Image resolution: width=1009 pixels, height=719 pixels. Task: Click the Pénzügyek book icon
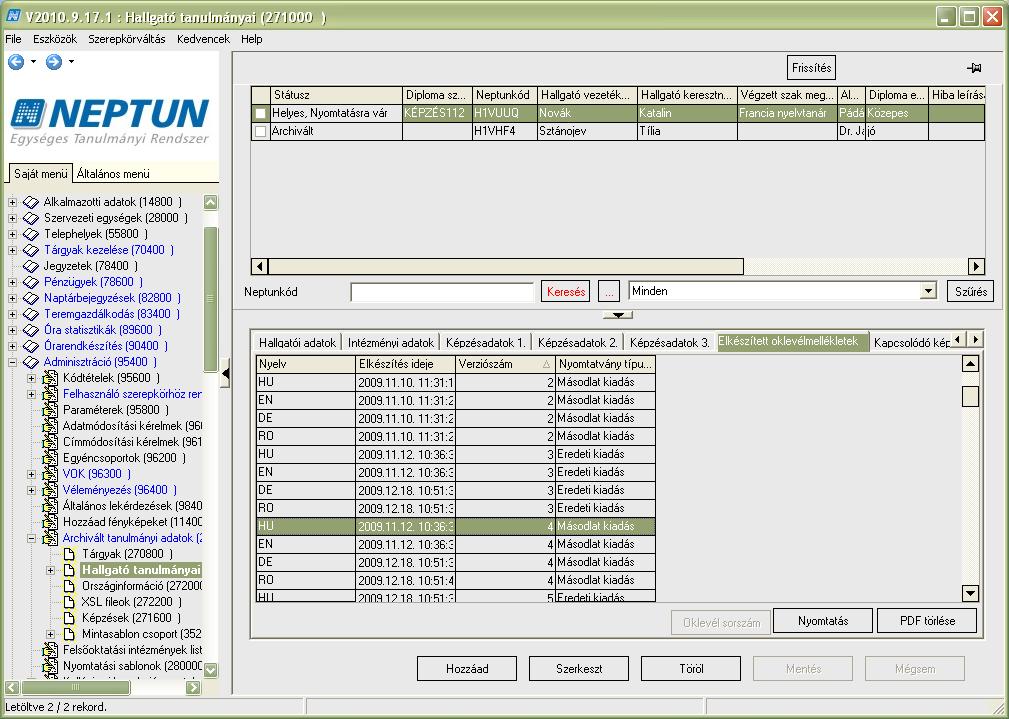(x=30, y=282)
